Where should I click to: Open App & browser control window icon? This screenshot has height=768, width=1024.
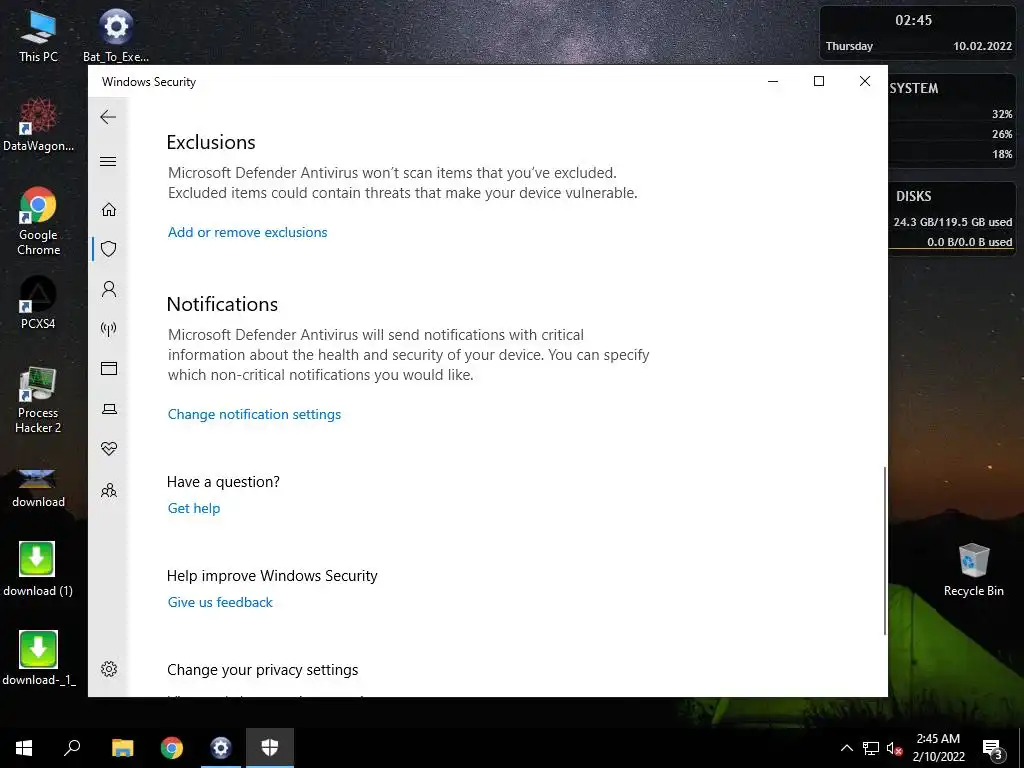click(109, 369)
